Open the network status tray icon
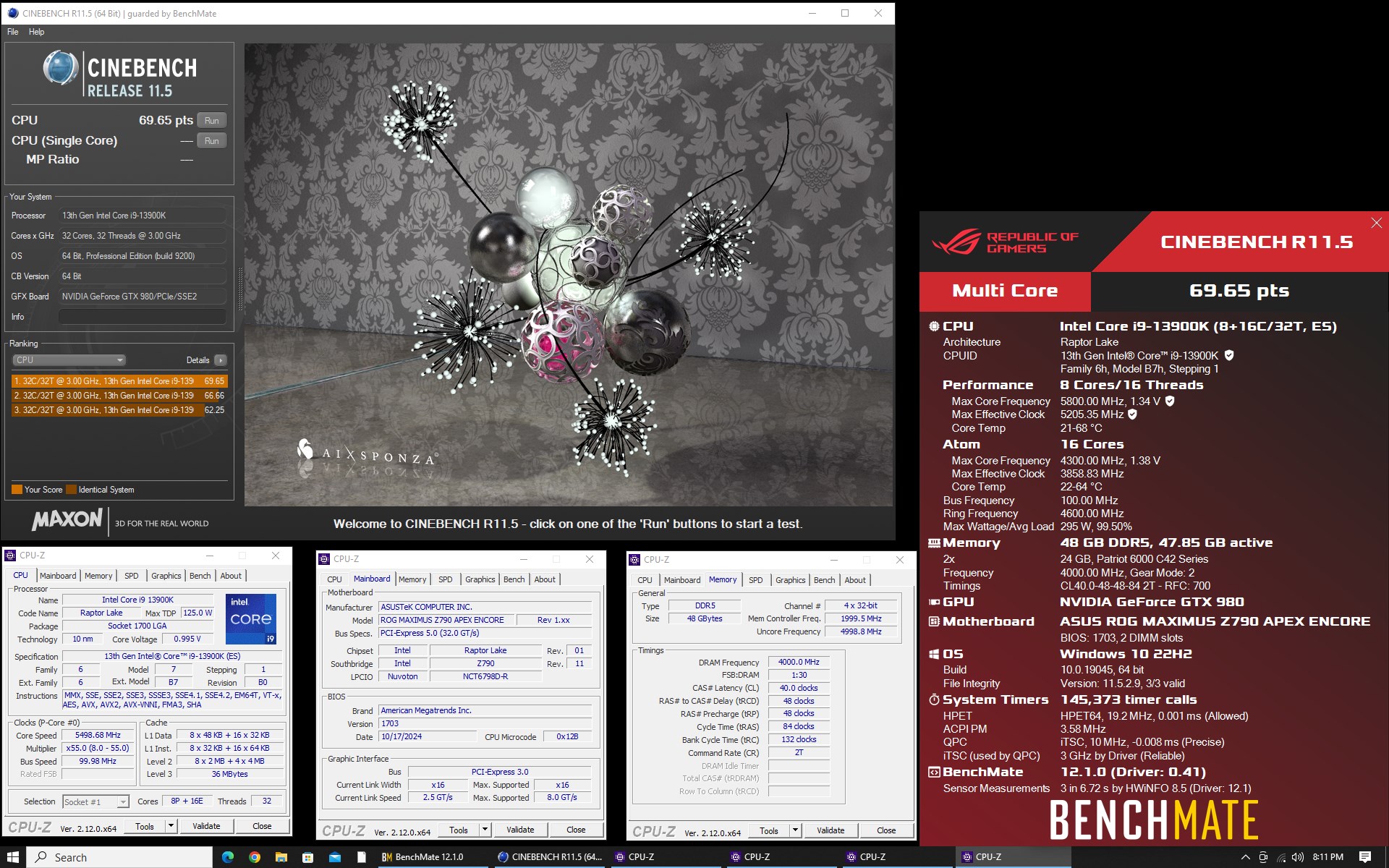1389x868 pixels. pyautogui.click(x=1280, y=857)
